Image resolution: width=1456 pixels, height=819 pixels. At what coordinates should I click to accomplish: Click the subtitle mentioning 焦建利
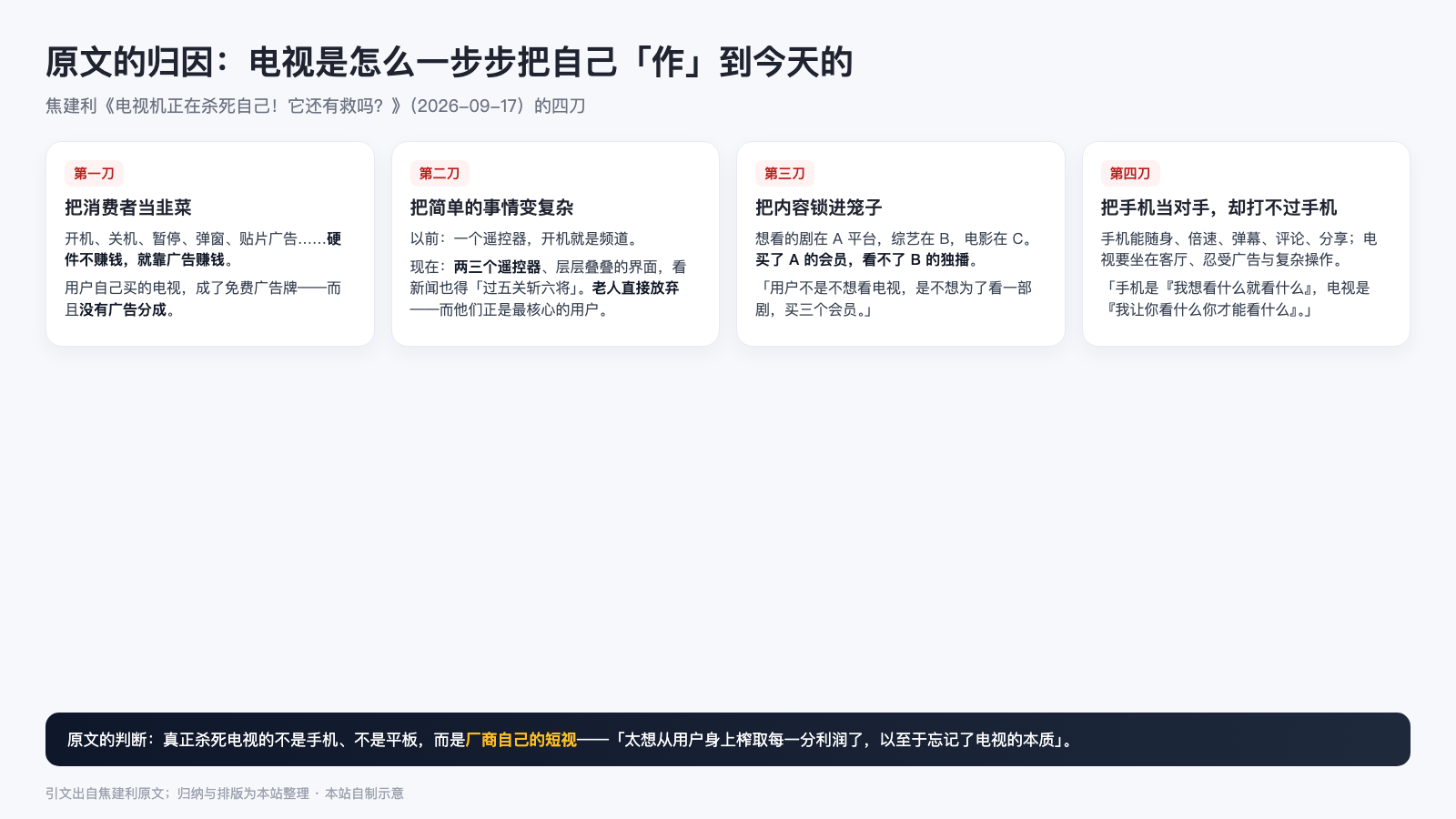[316, 106]
